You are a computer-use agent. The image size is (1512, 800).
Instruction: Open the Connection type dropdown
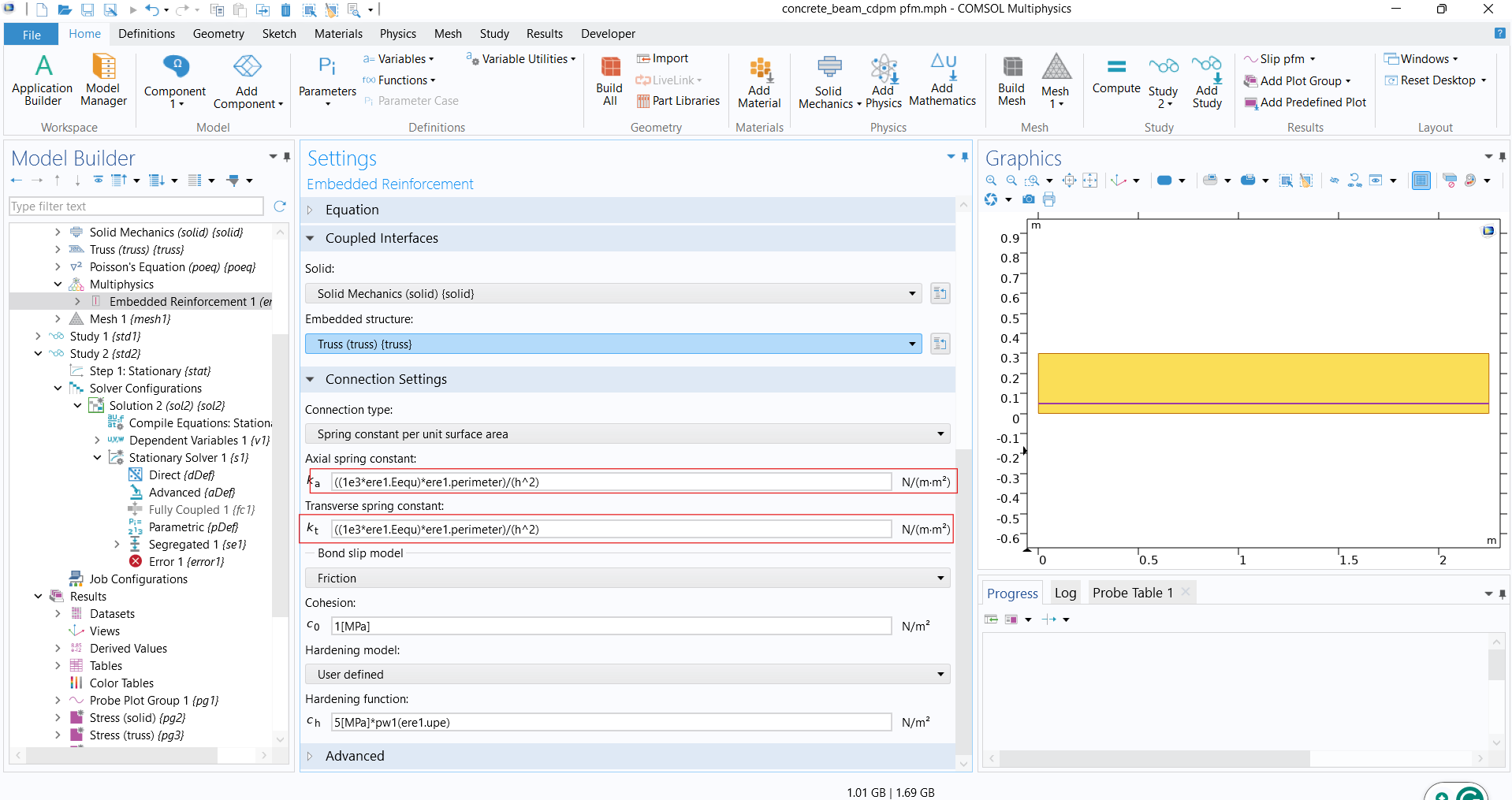point(627,434)
